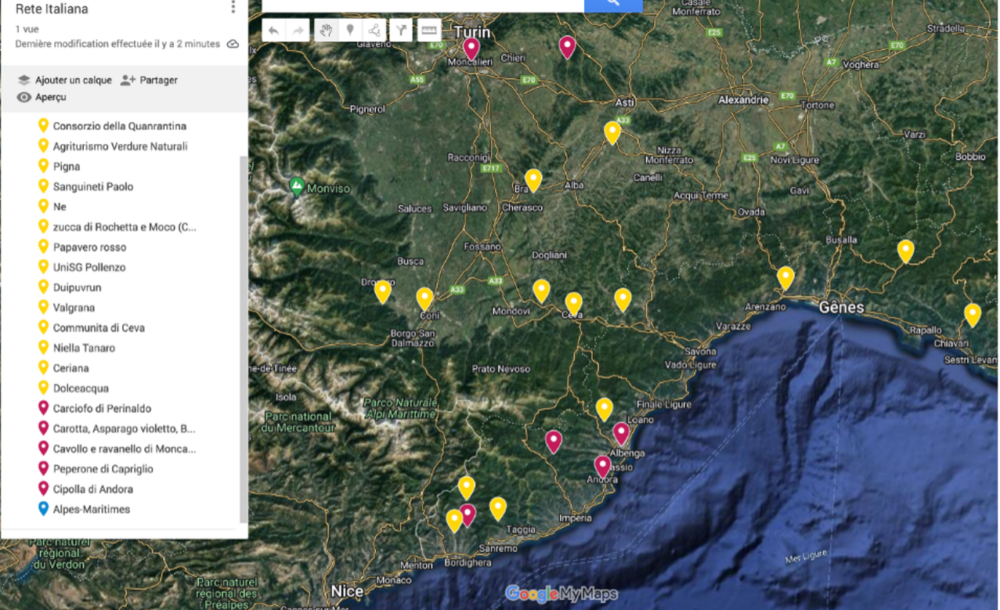
Task: Select the Pigna list entry
Action: pyautogui.click(x=66, y=167)
